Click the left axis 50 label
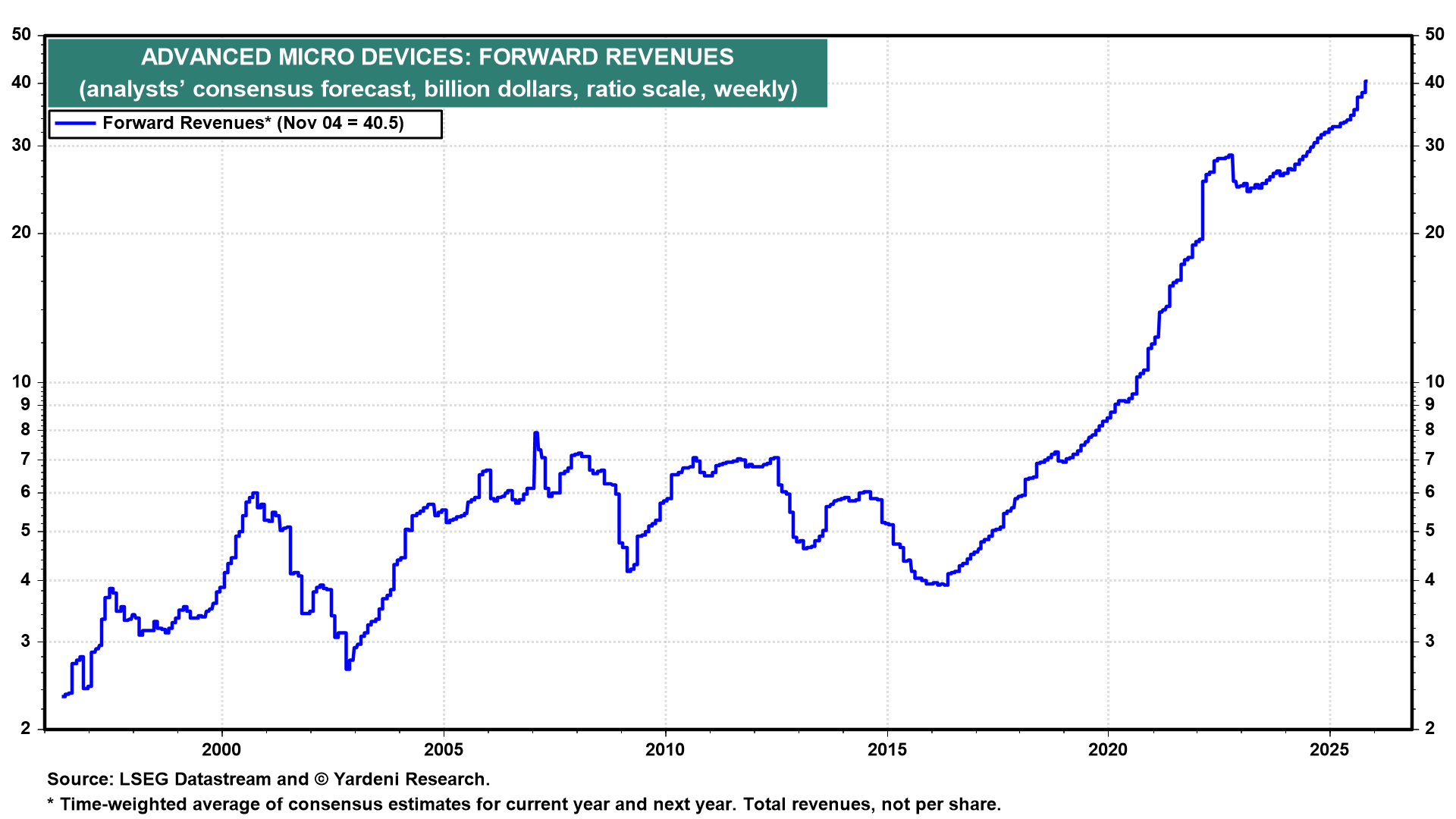This screenshot has height=819, width=1456. pyautogui.click(x=22, y=35)
